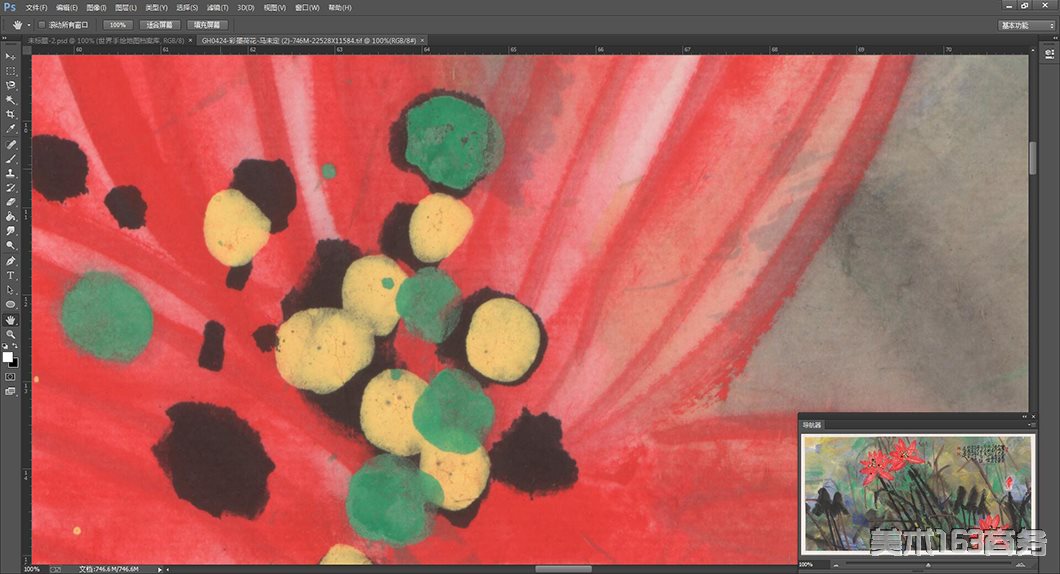This screenshot has width=1060, height=574.
Task: Open the Hand tool preset picker arrow
Action: pos(29,25)
